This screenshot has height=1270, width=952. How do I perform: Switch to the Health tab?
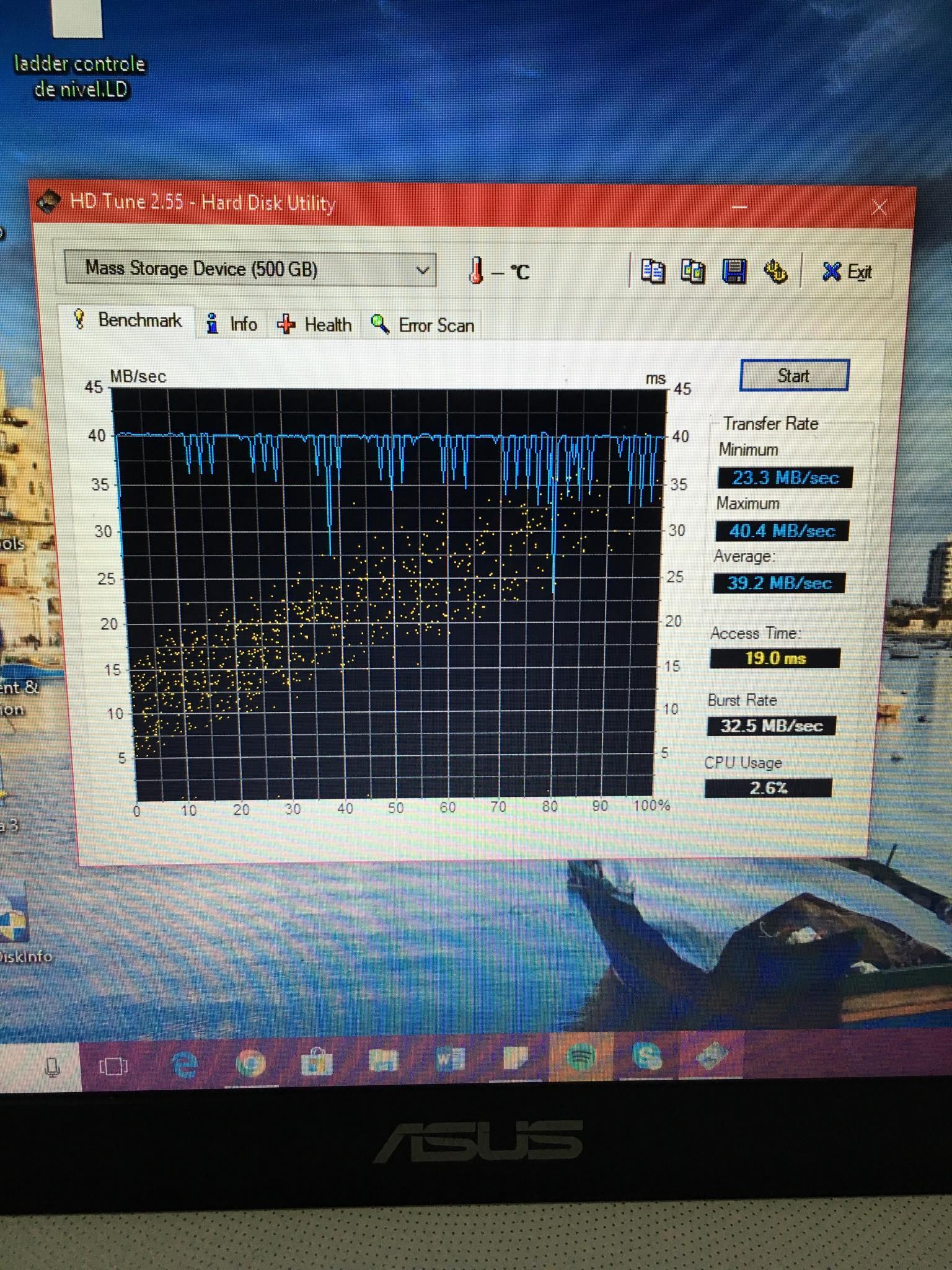coord(315,324)
